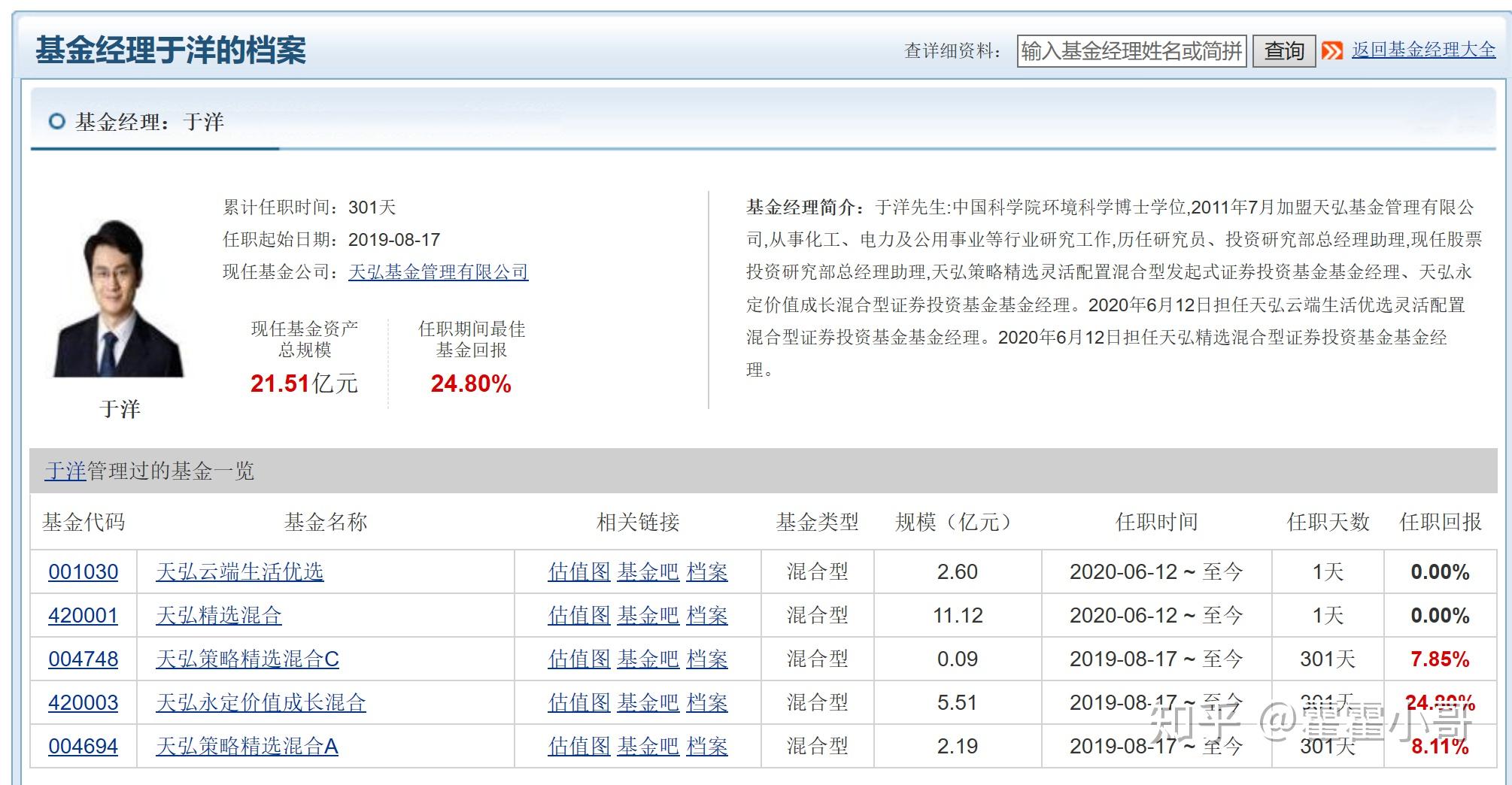Open 档案 for 天弘策略精选混合A
The height and width of the screenshot is (785, 1512).
(707, 747)
